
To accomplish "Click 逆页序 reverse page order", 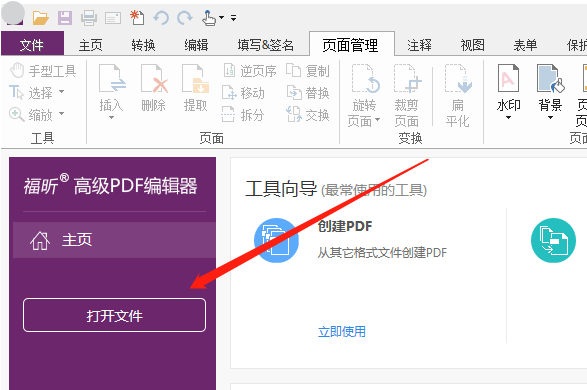I will pyautogui.click(x=250, y=71).
